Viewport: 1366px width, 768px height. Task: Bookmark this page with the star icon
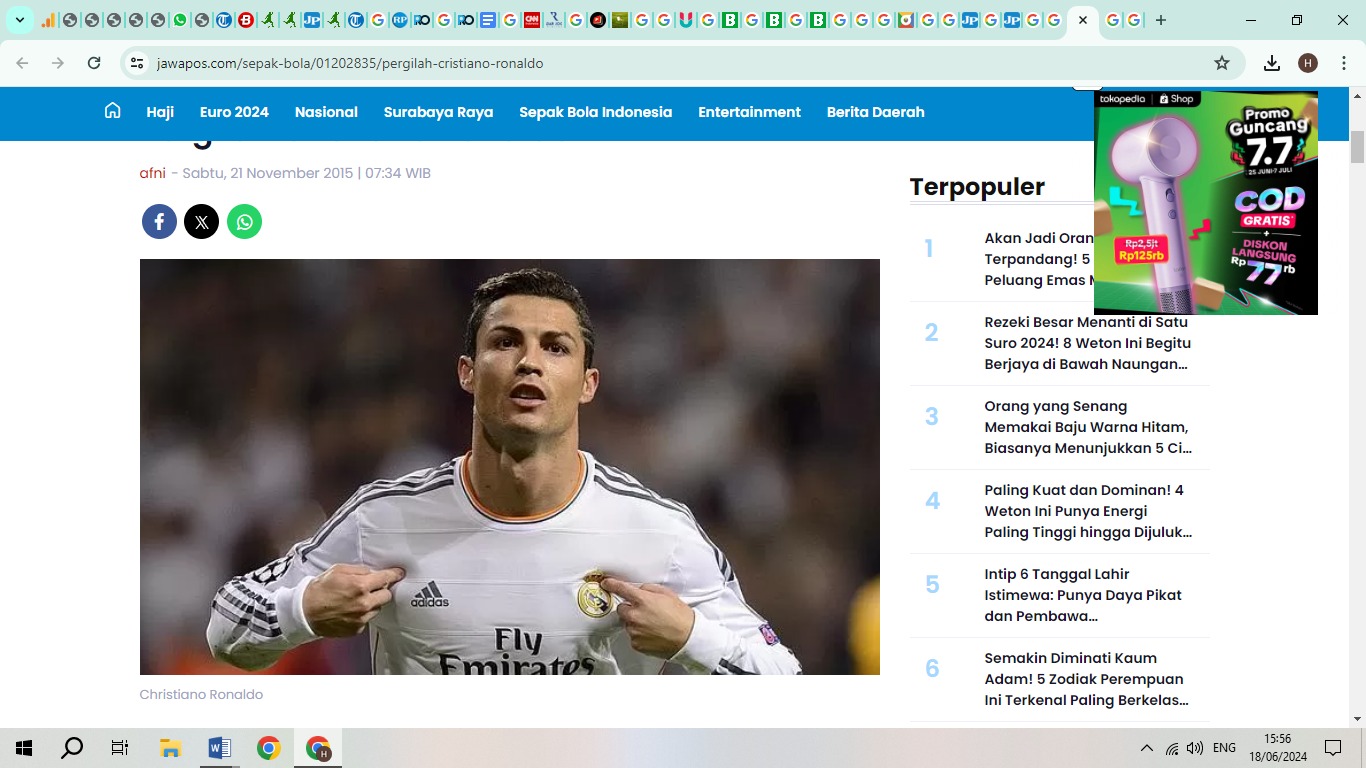(1222, 63)
